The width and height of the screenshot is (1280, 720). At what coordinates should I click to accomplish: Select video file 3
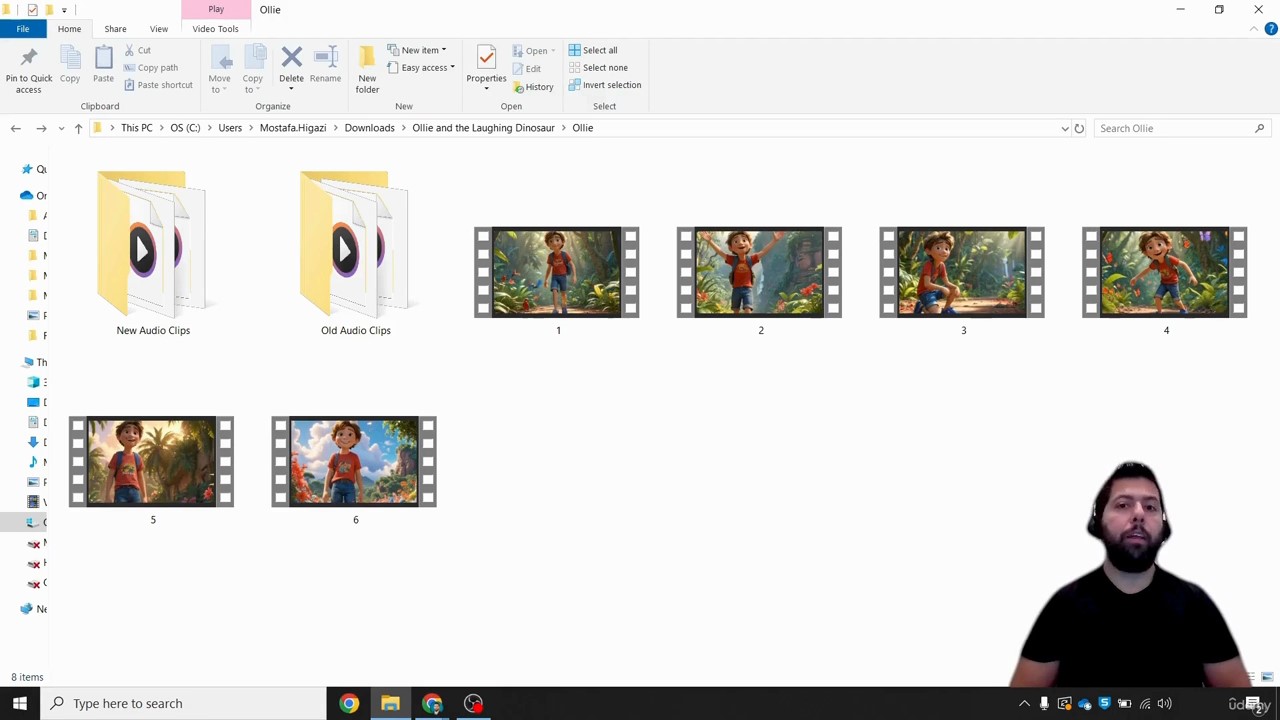click(x=962, y=280)
